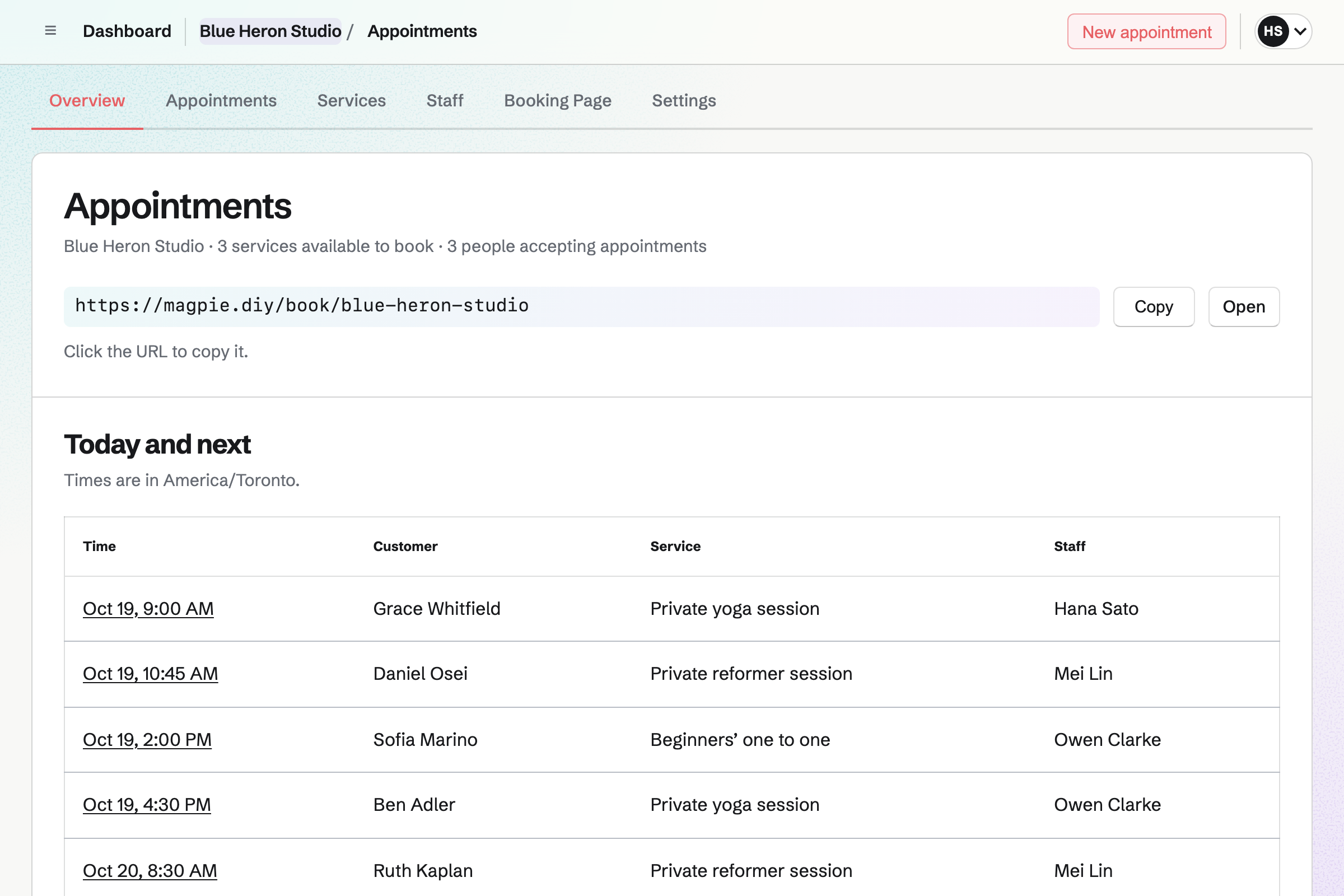Click the booking URL field to copy
1344x896 pixels.
point(581,307)
